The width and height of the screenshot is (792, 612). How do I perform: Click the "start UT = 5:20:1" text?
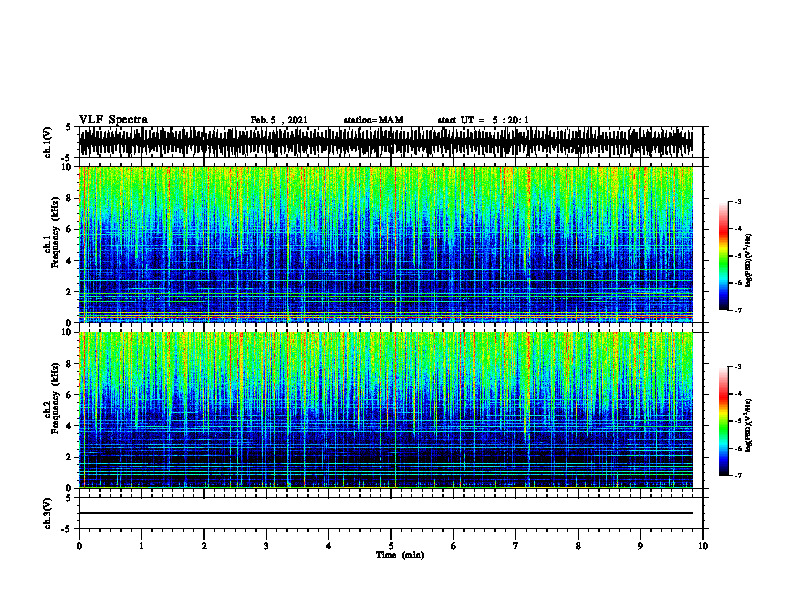(483, 120)
